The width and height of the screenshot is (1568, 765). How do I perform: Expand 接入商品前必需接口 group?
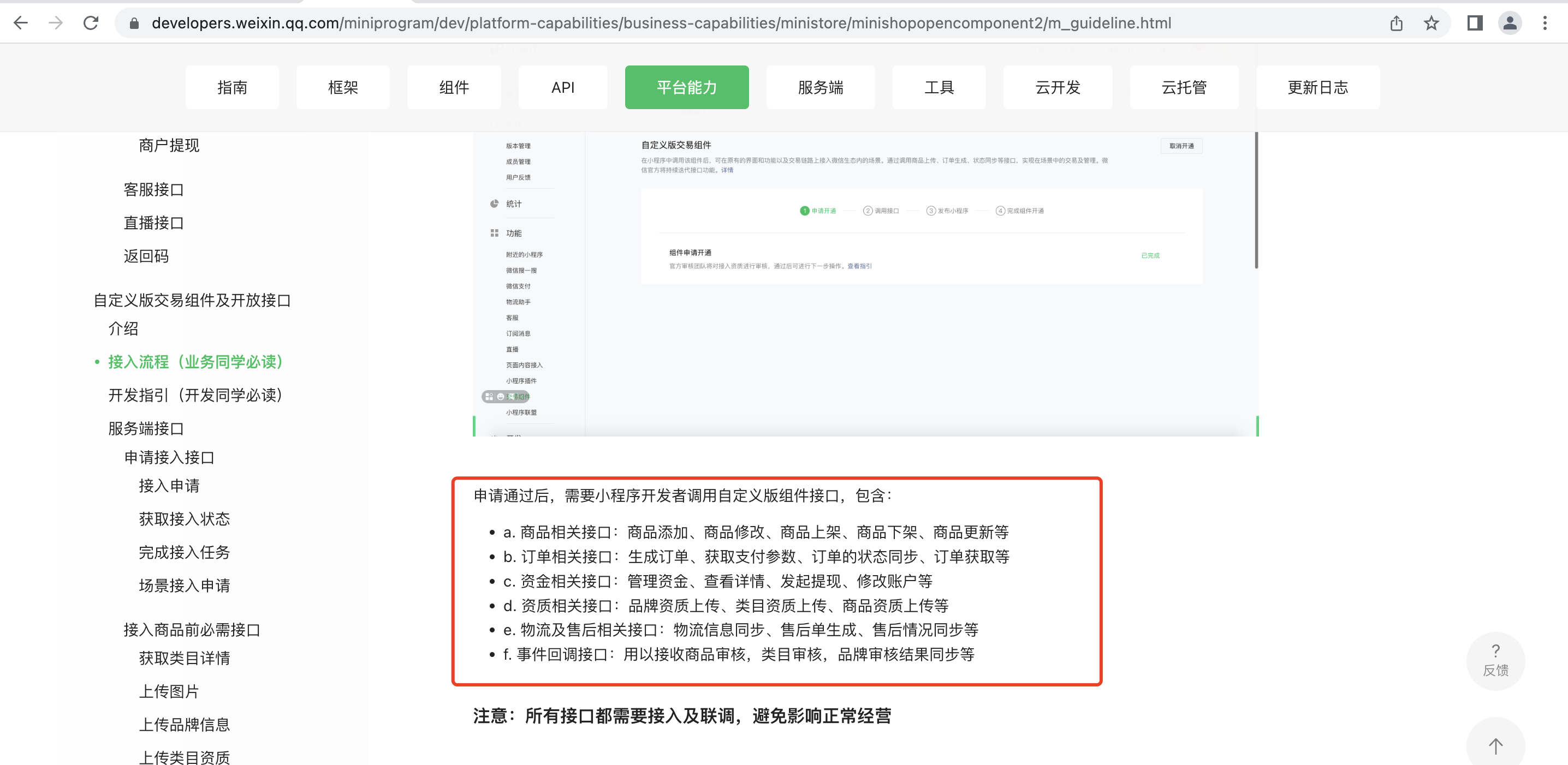(x=192, y=630)
